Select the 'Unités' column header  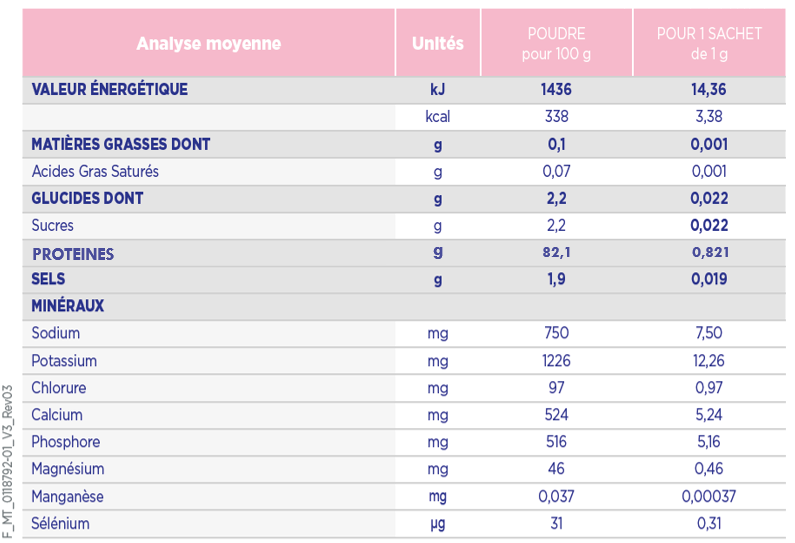pos(437,43)
